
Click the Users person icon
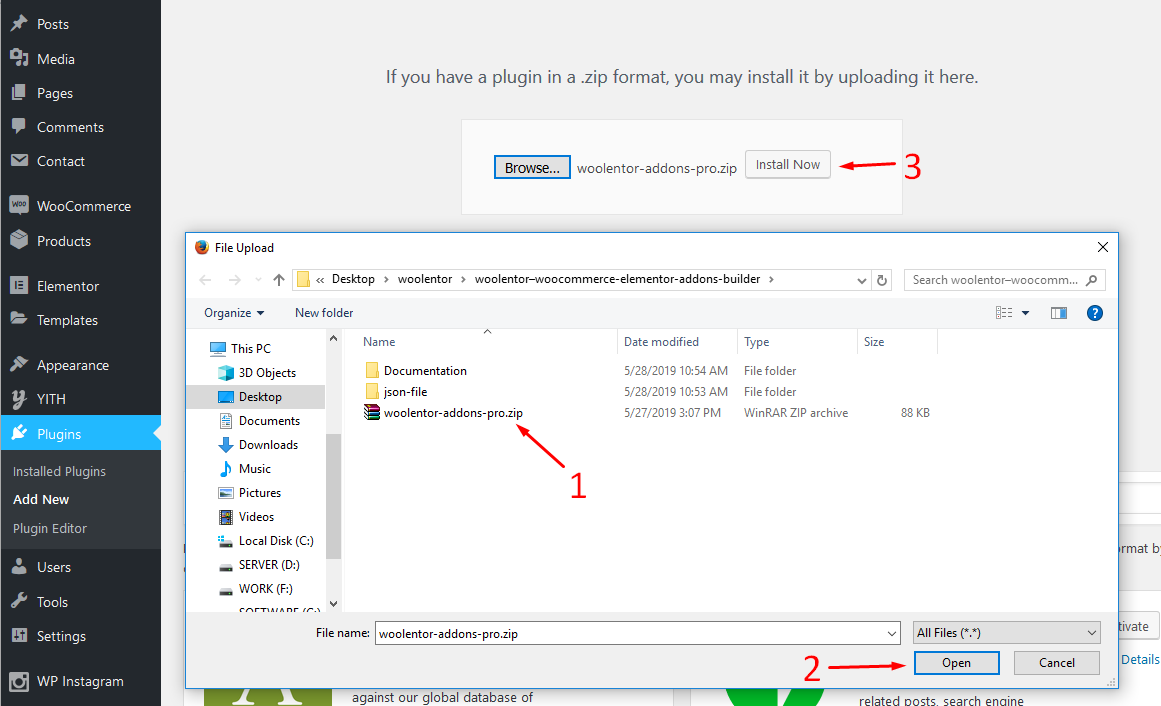(19, 567)
